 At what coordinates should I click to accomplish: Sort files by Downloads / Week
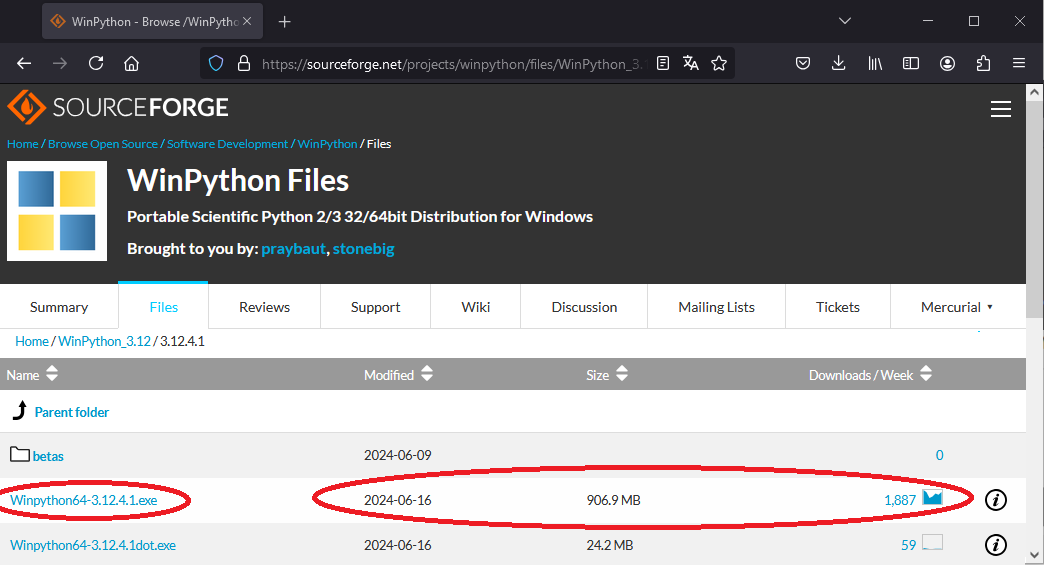(870, 375)
